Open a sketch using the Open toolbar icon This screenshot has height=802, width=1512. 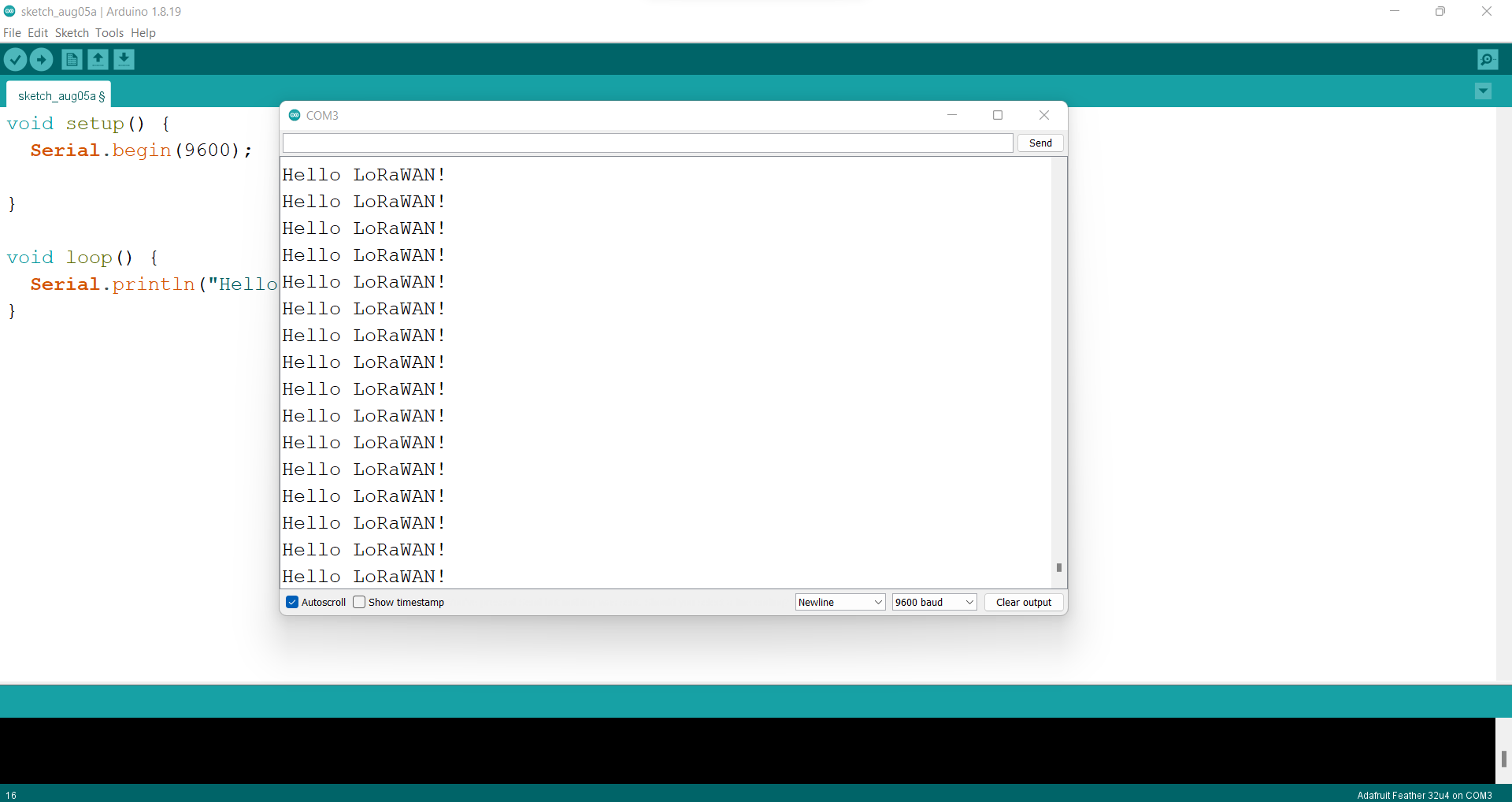[98, 59]
